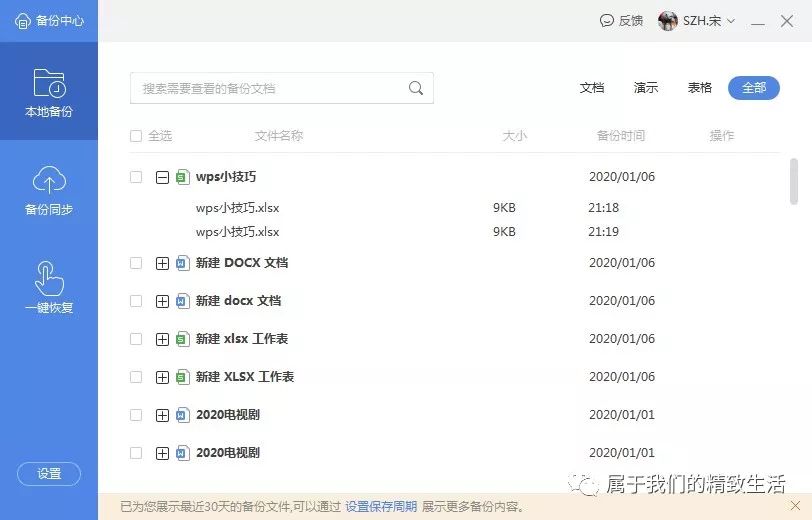Click the document icon of last 2020电视剧 row

182,453
